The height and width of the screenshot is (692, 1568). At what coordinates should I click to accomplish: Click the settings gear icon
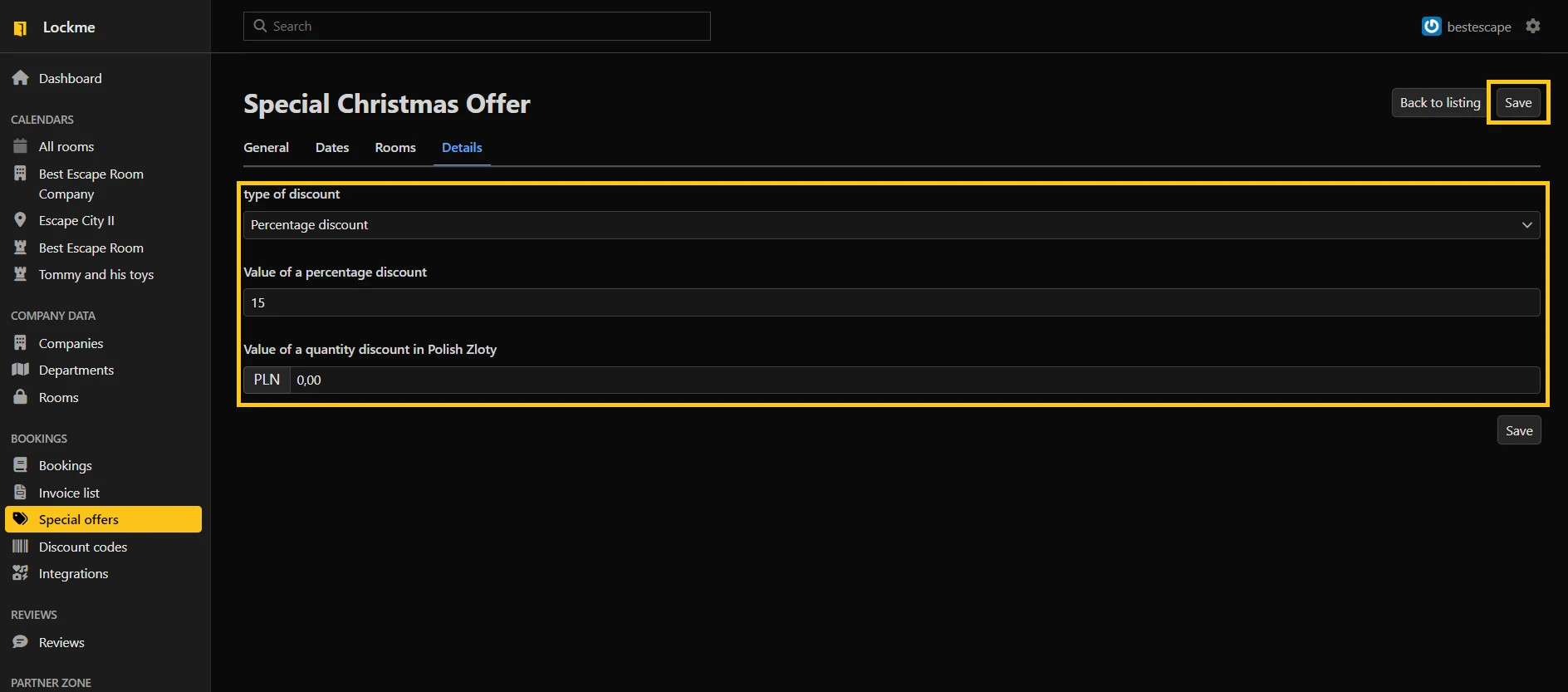pos(1533,27)
